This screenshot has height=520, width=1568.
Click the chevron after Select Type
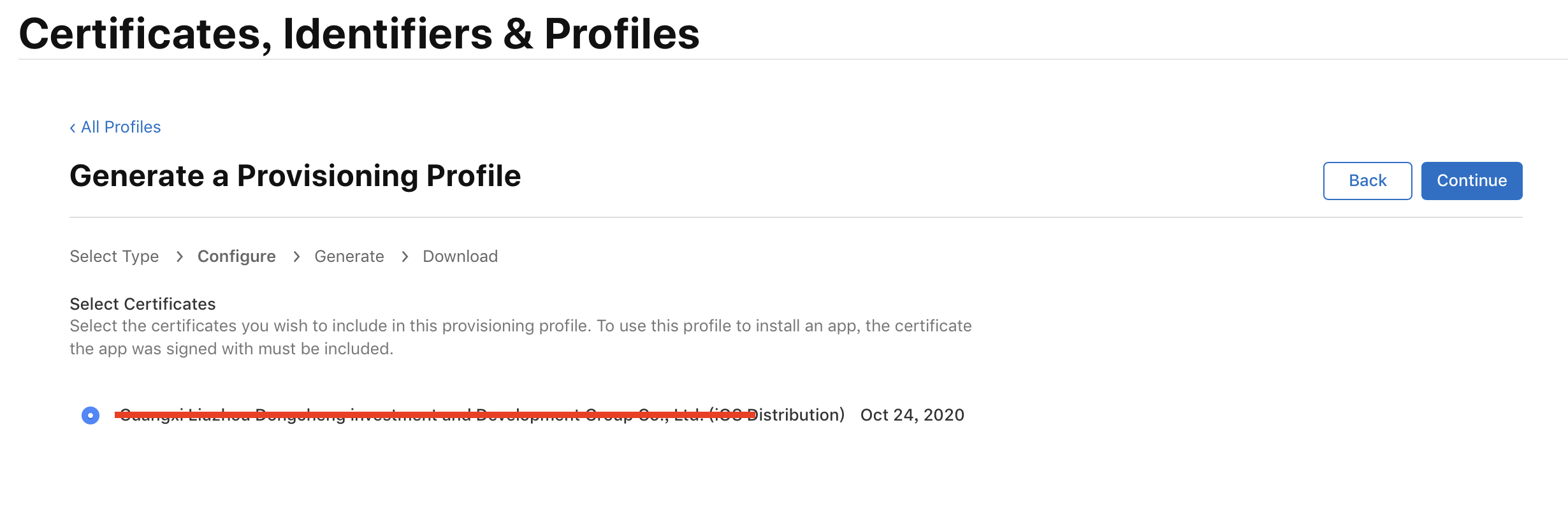click(180, 257)
